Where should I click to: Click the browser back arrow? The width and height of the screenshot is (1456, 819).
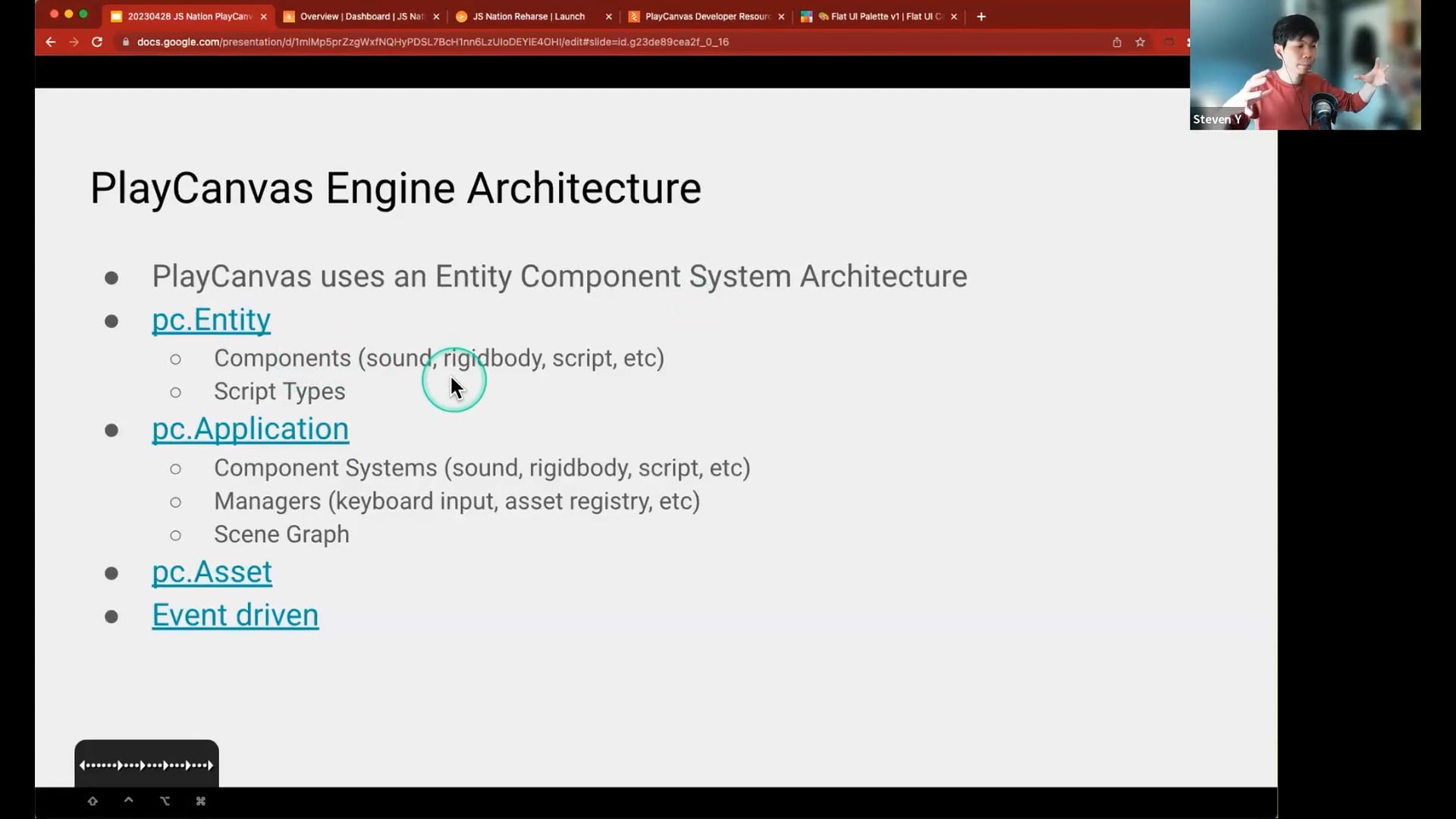point(51,42)
